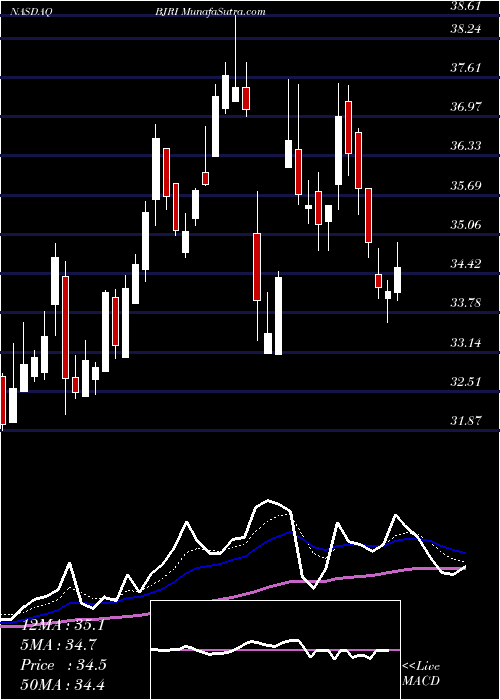
Task: Select the 33.14 price axis label
Action: click(x=466, y=343)
